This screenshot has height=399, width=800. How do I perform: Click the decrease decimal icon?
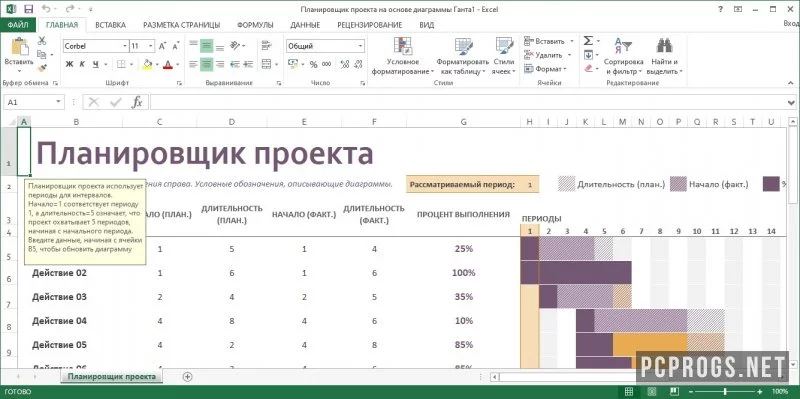coord(358,64)
